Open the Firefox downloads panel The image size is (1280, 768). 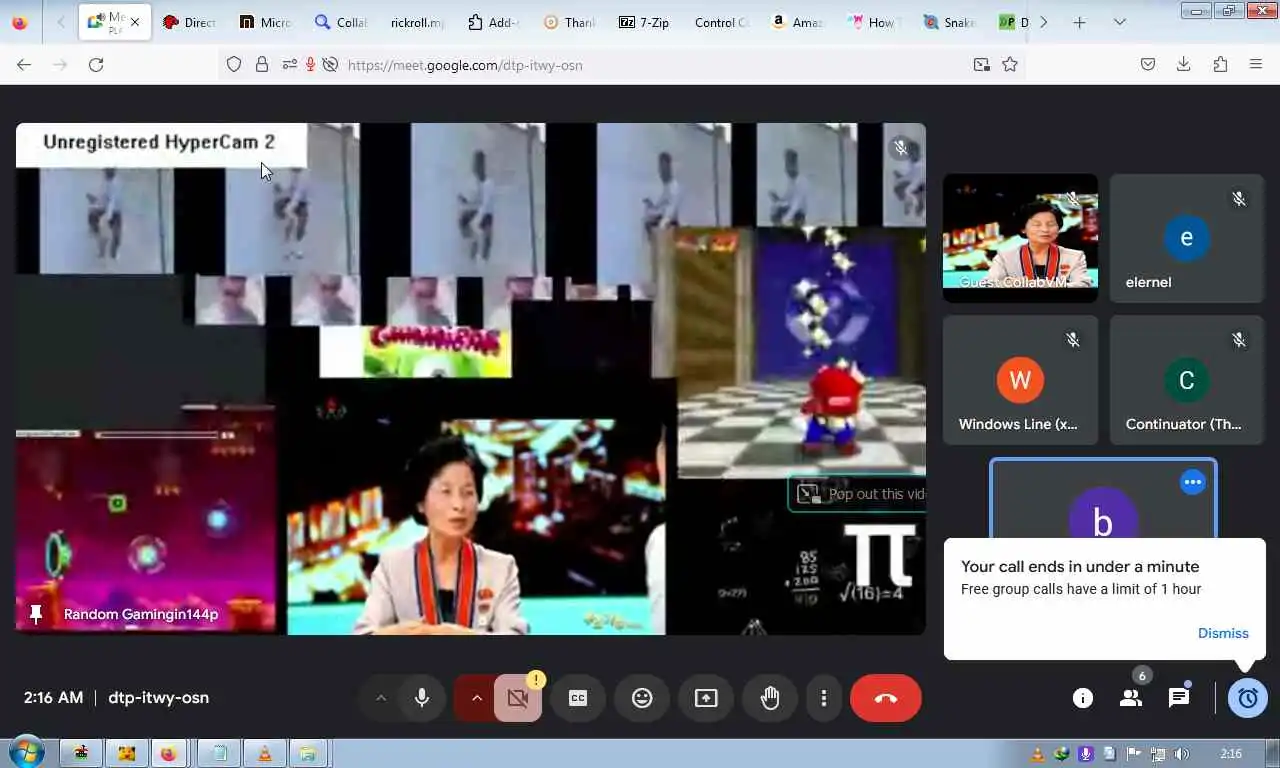[x=1183, y=64]
